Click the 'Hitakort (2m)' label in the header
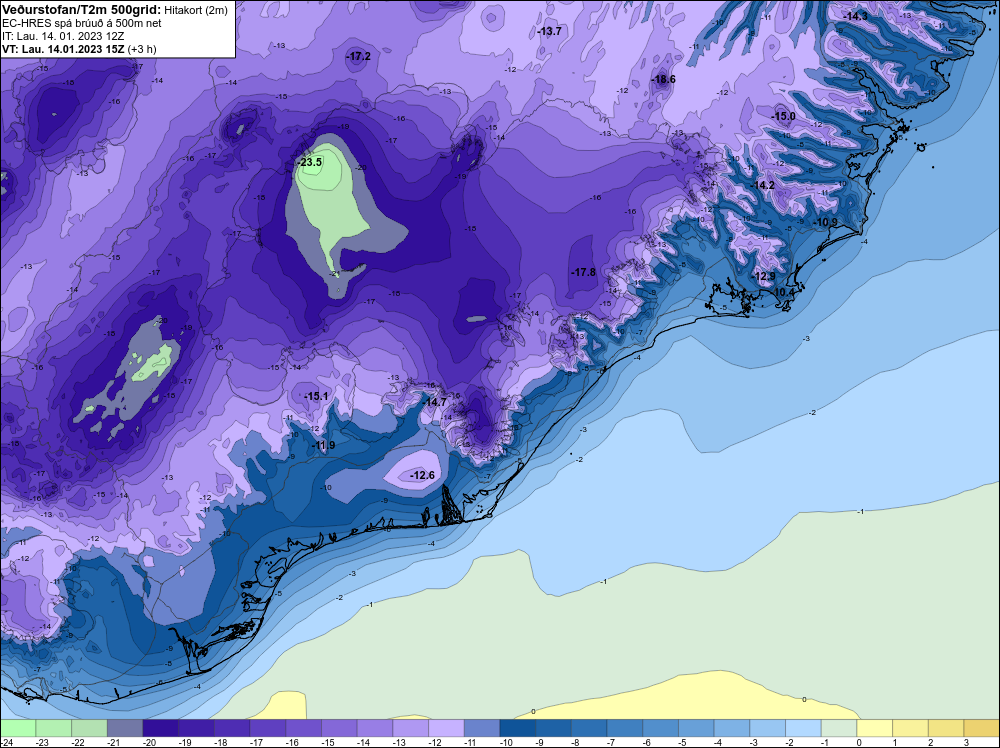The image size is (1000, 748). [196, 10]
